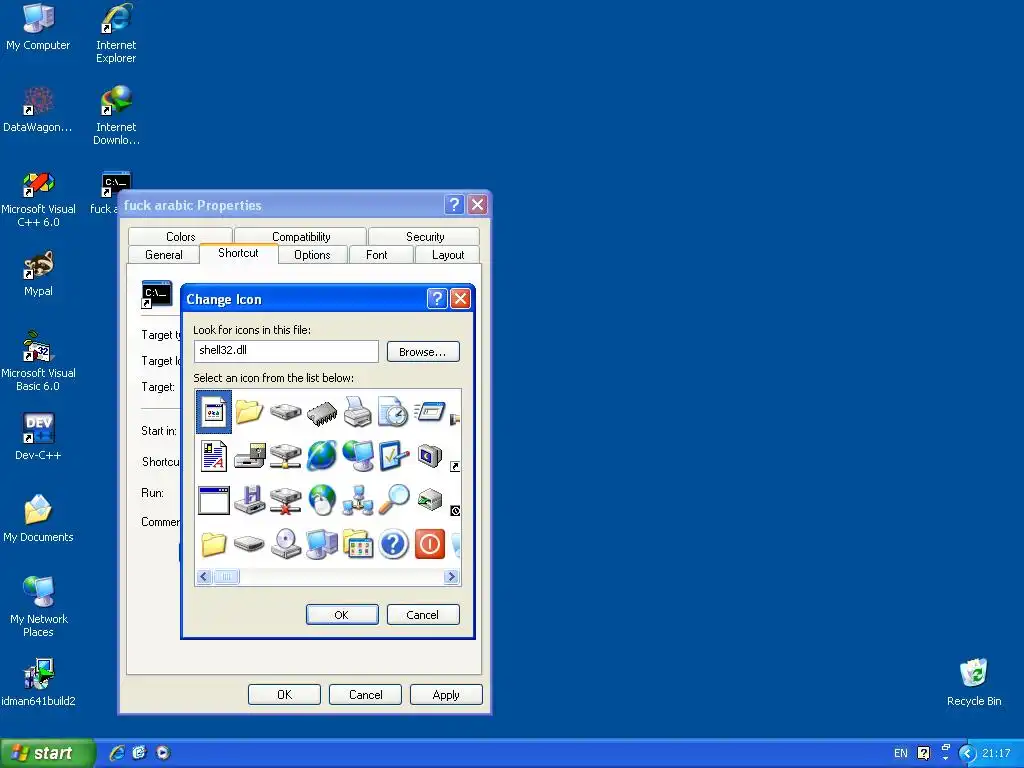Cancel the Change Icon dialog
The width and height of the screenshot is (1024, 768).
423,615
